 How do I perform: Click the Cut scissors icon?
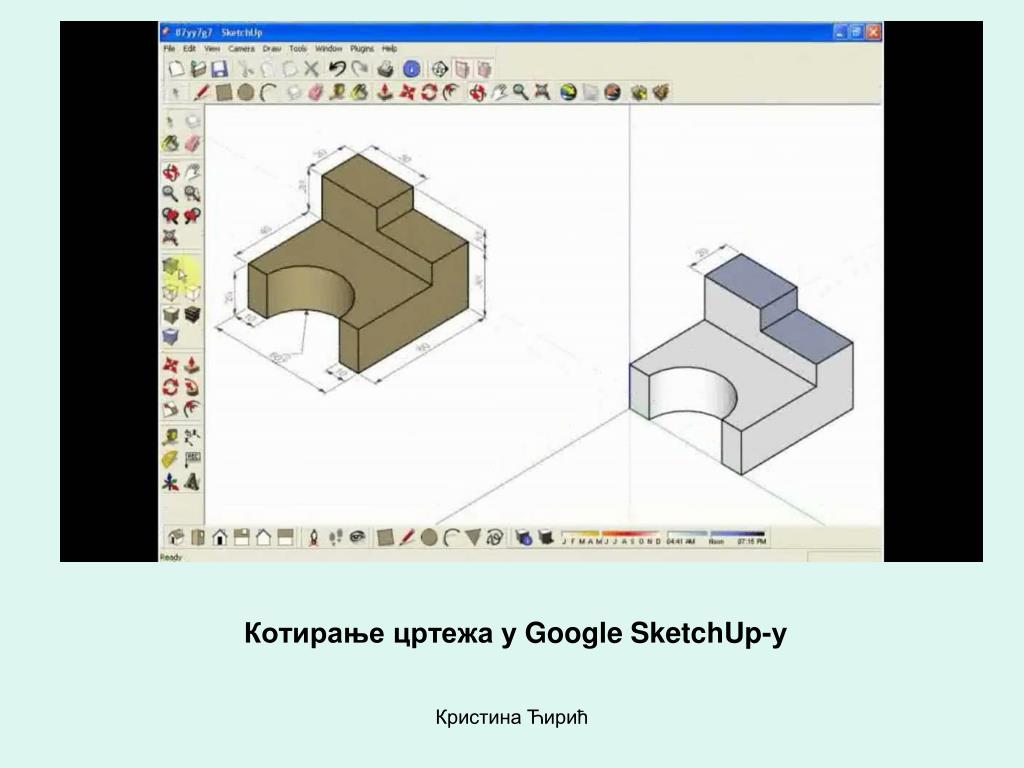point(246,69)
